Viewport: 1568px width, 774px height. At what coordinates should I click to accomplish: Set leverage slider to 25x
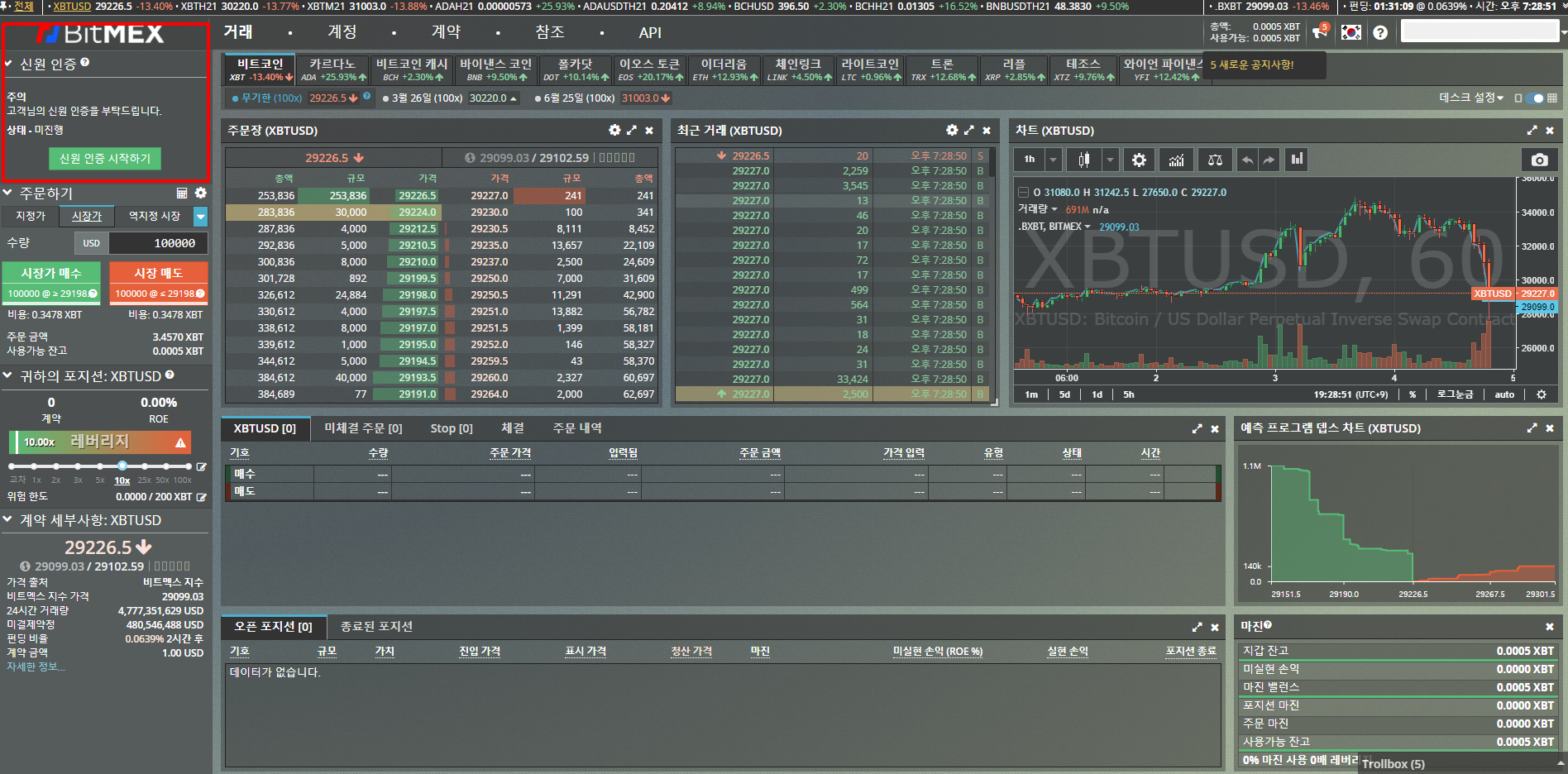pyautogui.click(x=144, y=466)
